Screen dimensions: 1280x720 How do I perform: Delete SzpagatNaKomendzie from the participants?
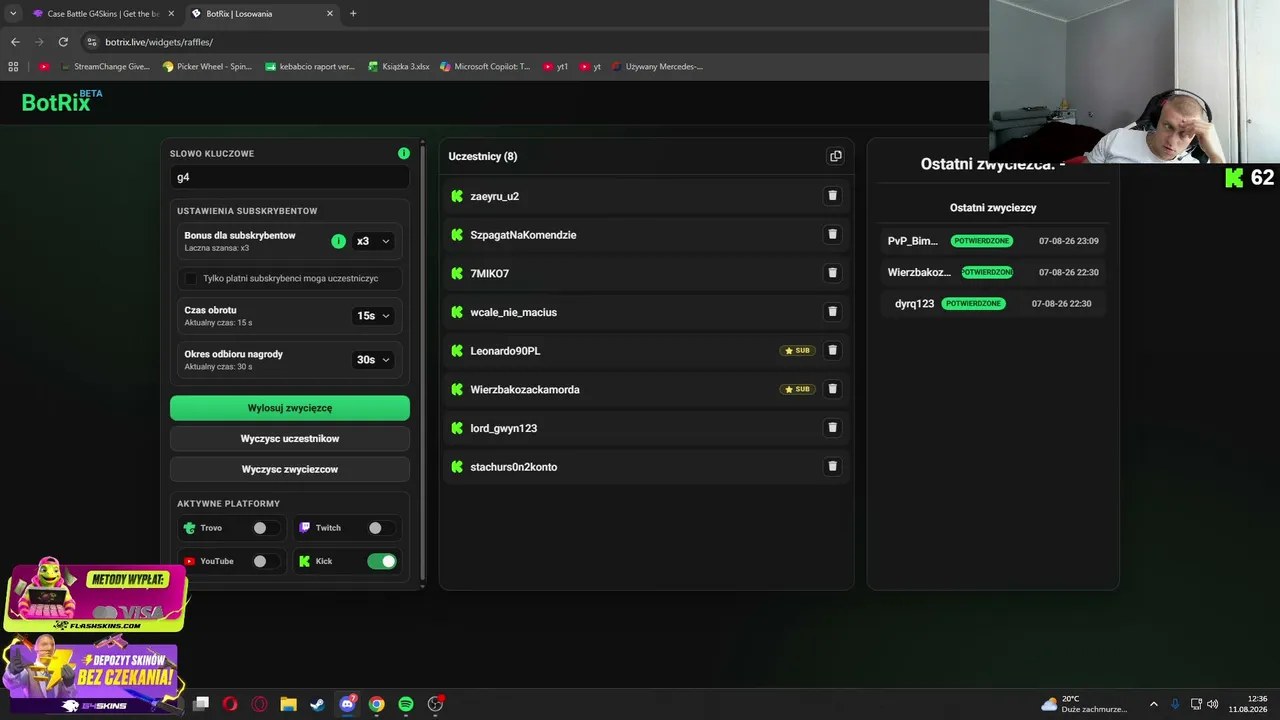(832, 234)
